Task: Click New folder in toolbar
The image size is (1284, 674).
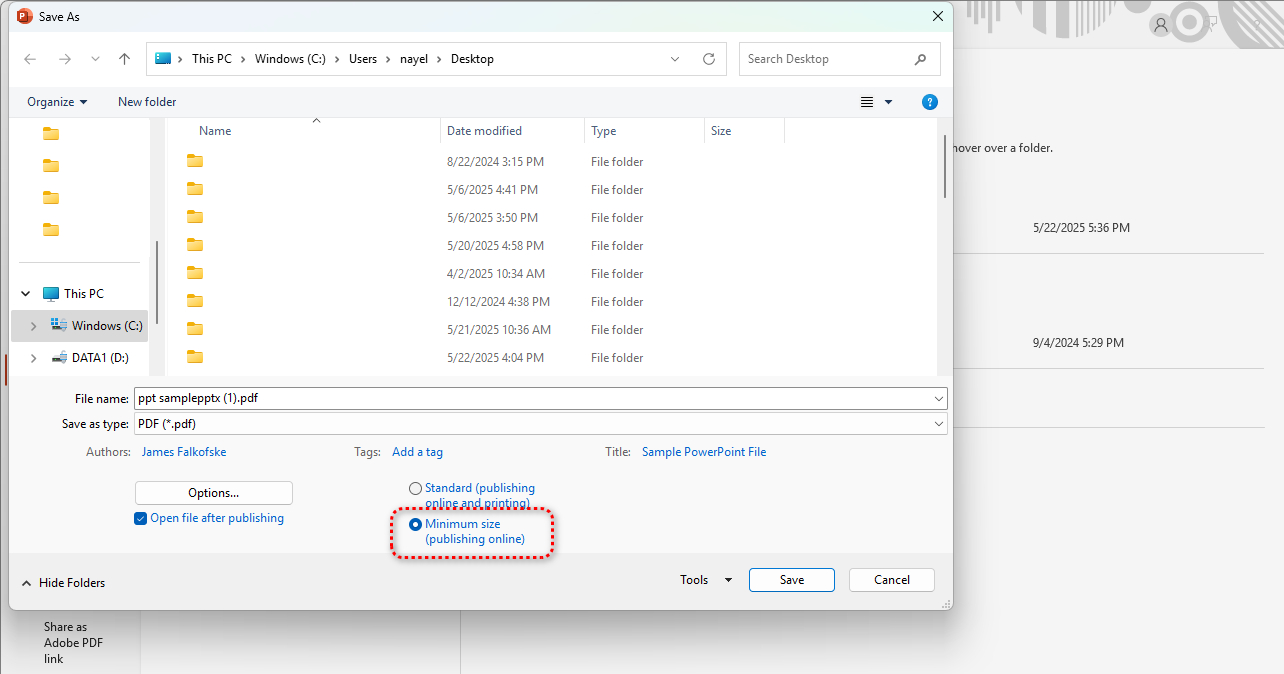Action: coord(147,102)
